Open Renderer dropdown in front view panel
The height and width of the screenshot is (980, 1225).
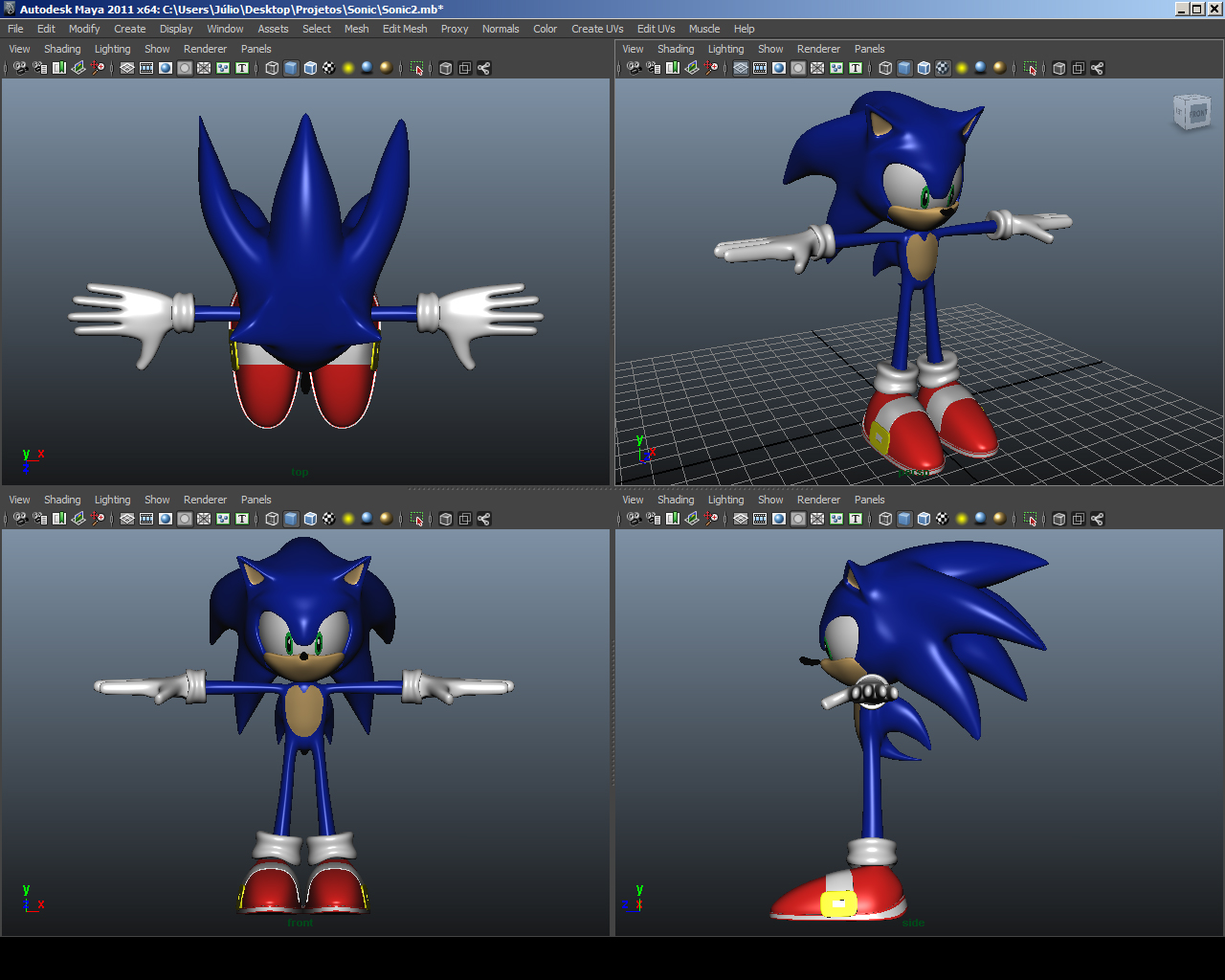[205, 500]
